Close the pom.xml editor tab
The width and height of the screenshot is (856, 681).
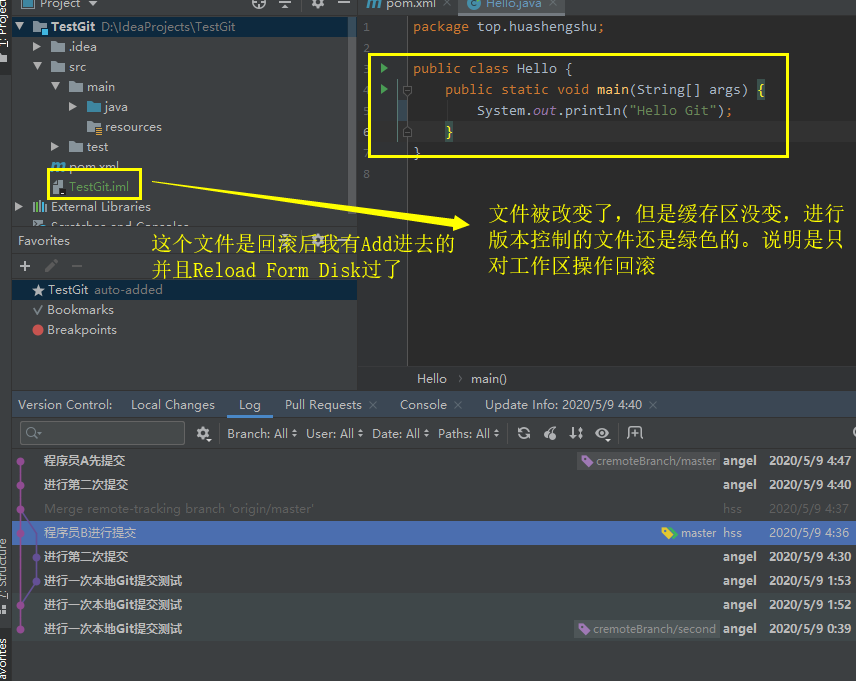coord(447,3)
